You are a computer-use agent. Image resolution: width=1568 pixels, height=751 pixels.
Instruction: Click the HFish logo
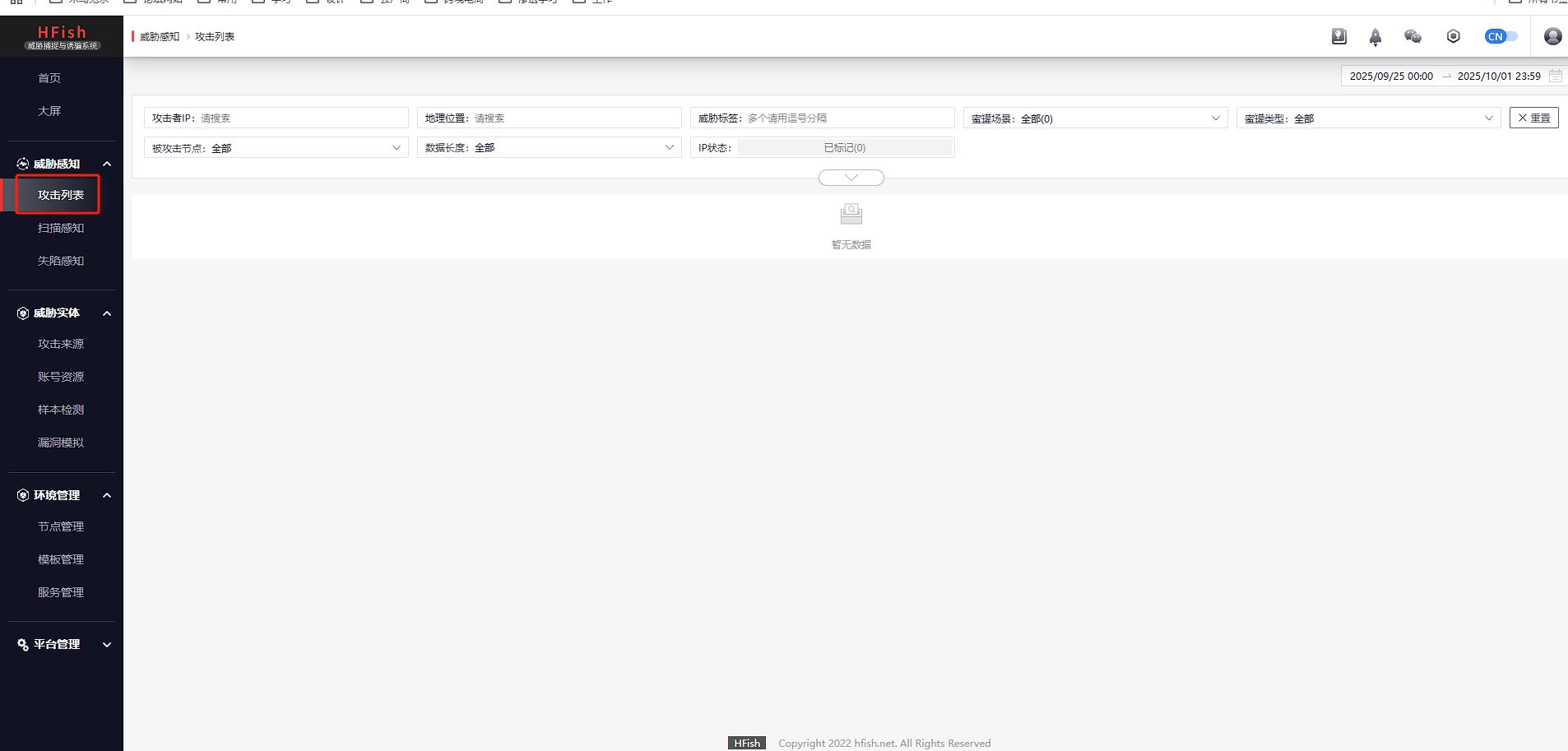(x=62, y=36)
